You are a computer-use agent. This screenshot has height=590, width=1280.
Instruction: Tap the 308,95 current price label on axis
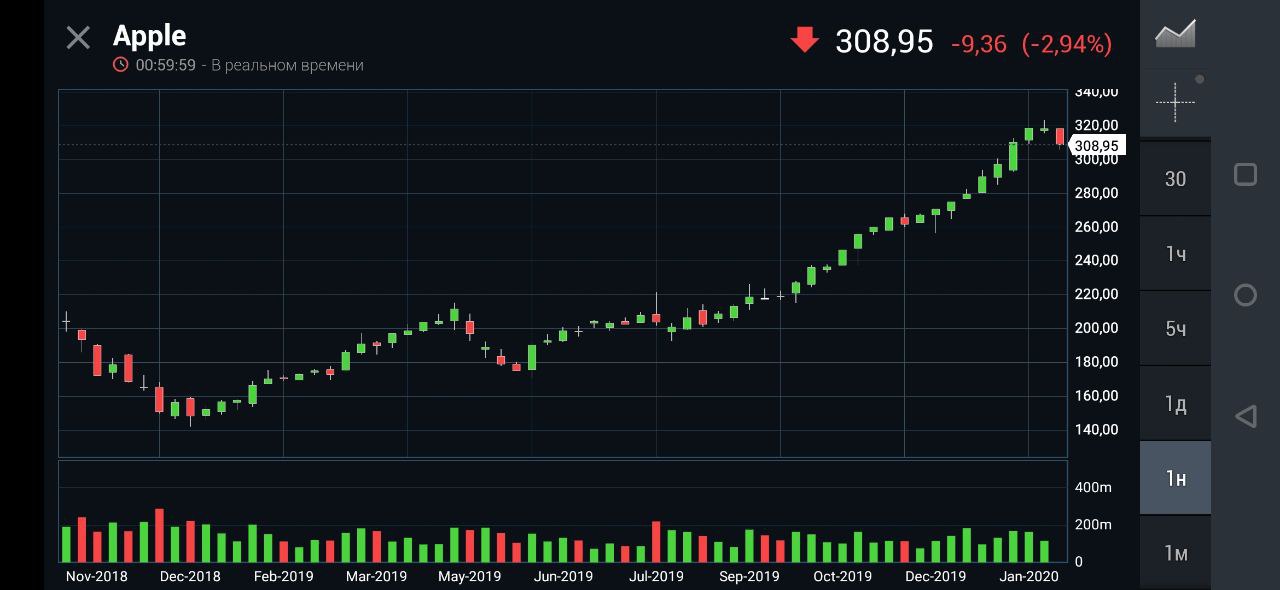1096,146
